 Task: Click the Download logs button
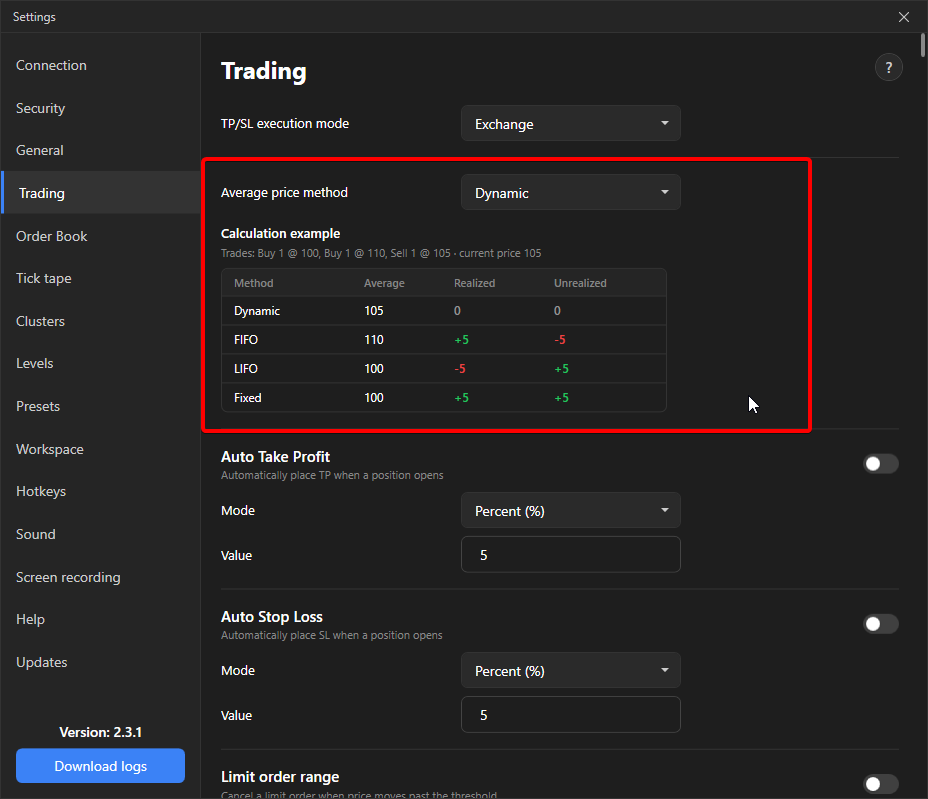click(101, 766)
